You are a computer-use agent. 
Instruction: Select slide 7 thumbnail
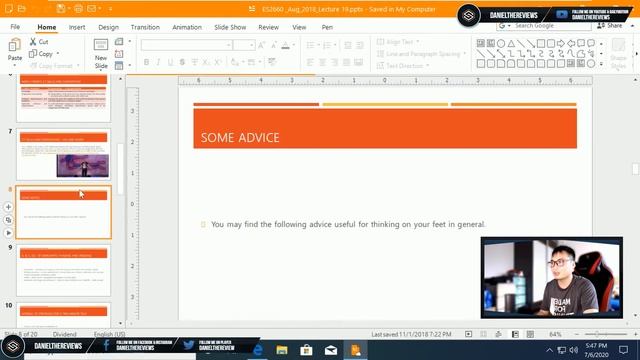point(63,155)
